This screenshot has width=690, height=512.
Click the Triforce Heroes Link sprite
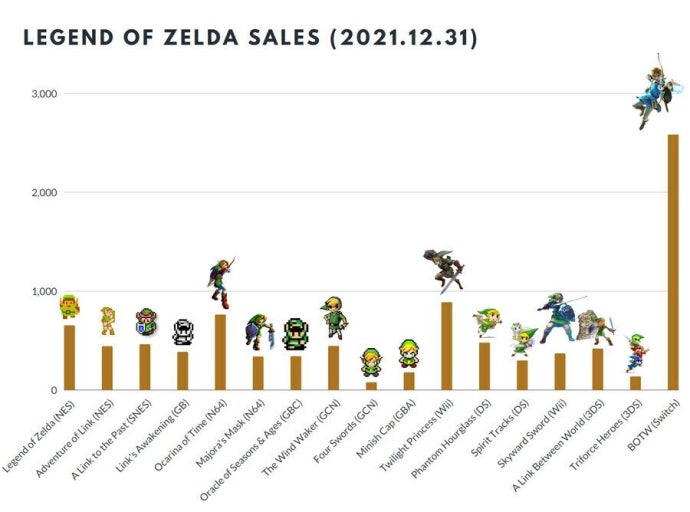[x=636, y=353]
